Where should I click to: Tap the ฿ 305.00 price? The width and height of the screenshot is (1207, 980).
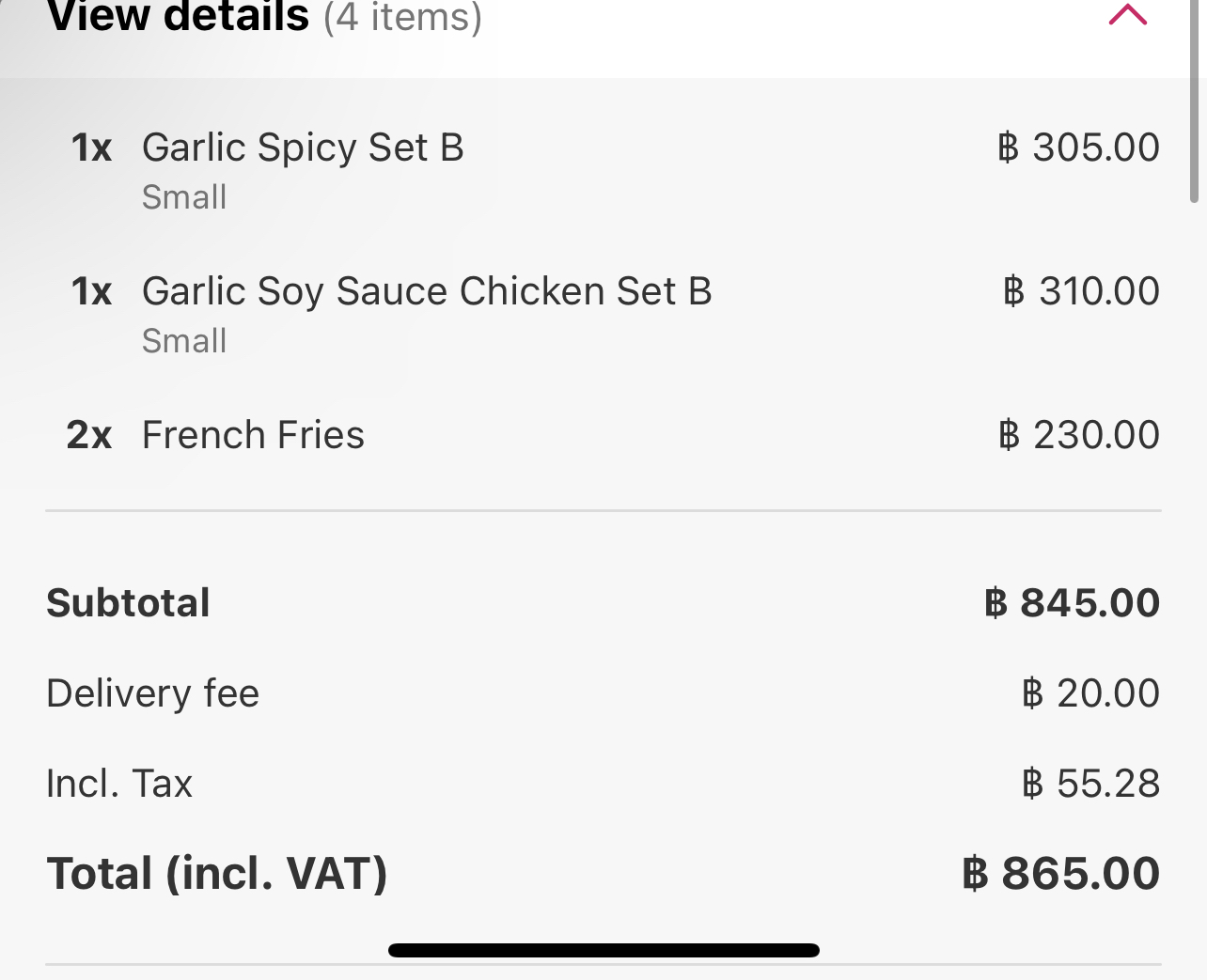pos(1078,148)
